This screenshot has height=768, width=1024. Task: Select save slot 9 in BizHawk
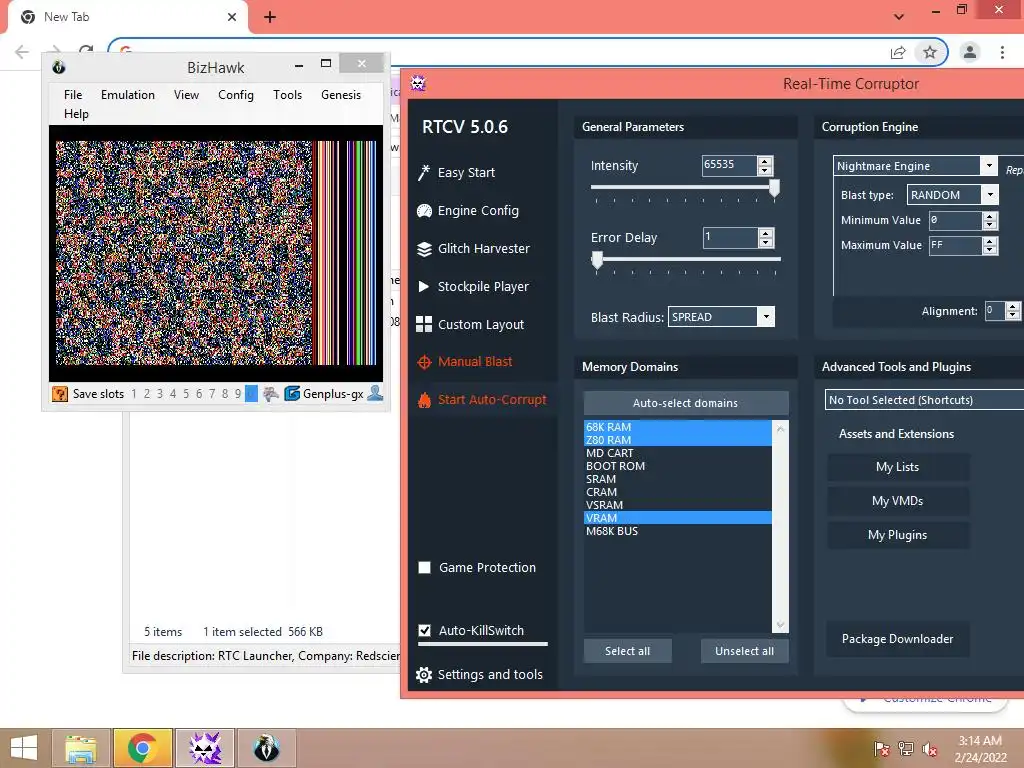238,394
